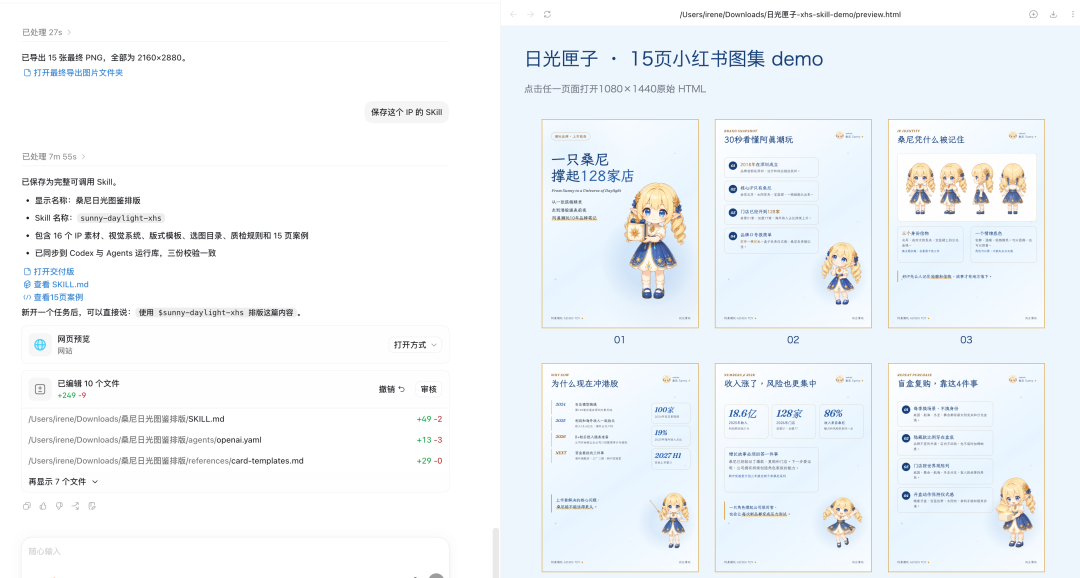The width and height of the screenshot is (1080, 578).
Task: Click the '审核' review button
Action: coord(428,389)
